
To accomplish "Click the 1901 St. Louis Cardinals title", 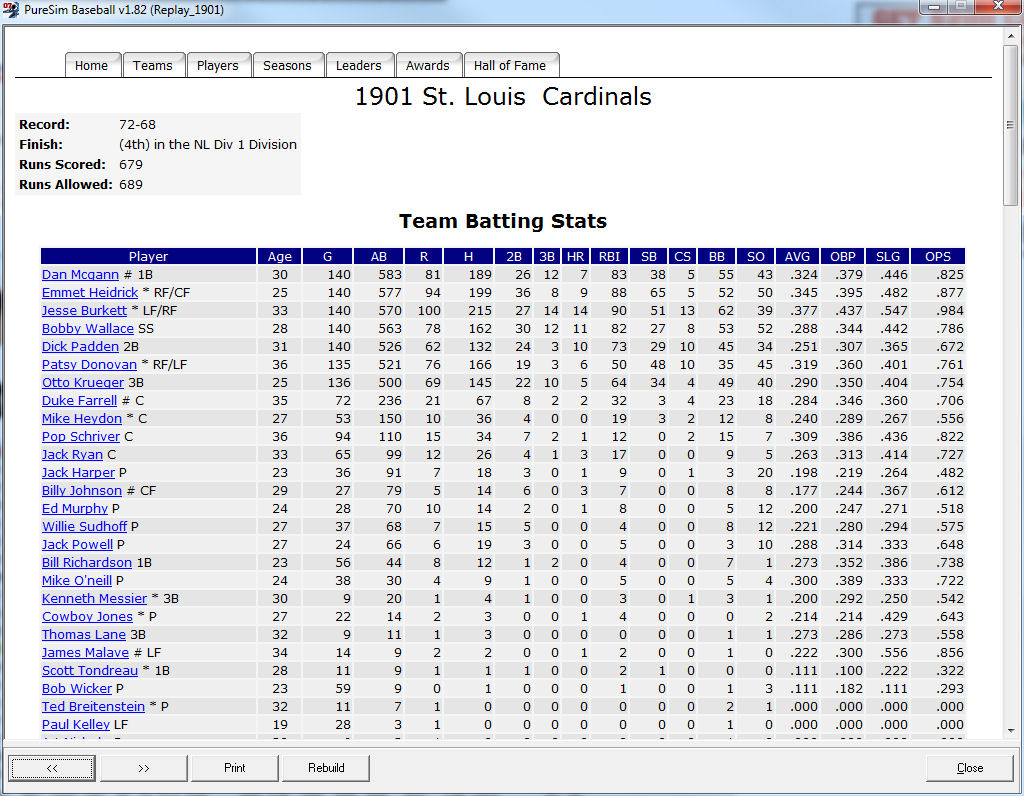I will (x=503, y=97).
